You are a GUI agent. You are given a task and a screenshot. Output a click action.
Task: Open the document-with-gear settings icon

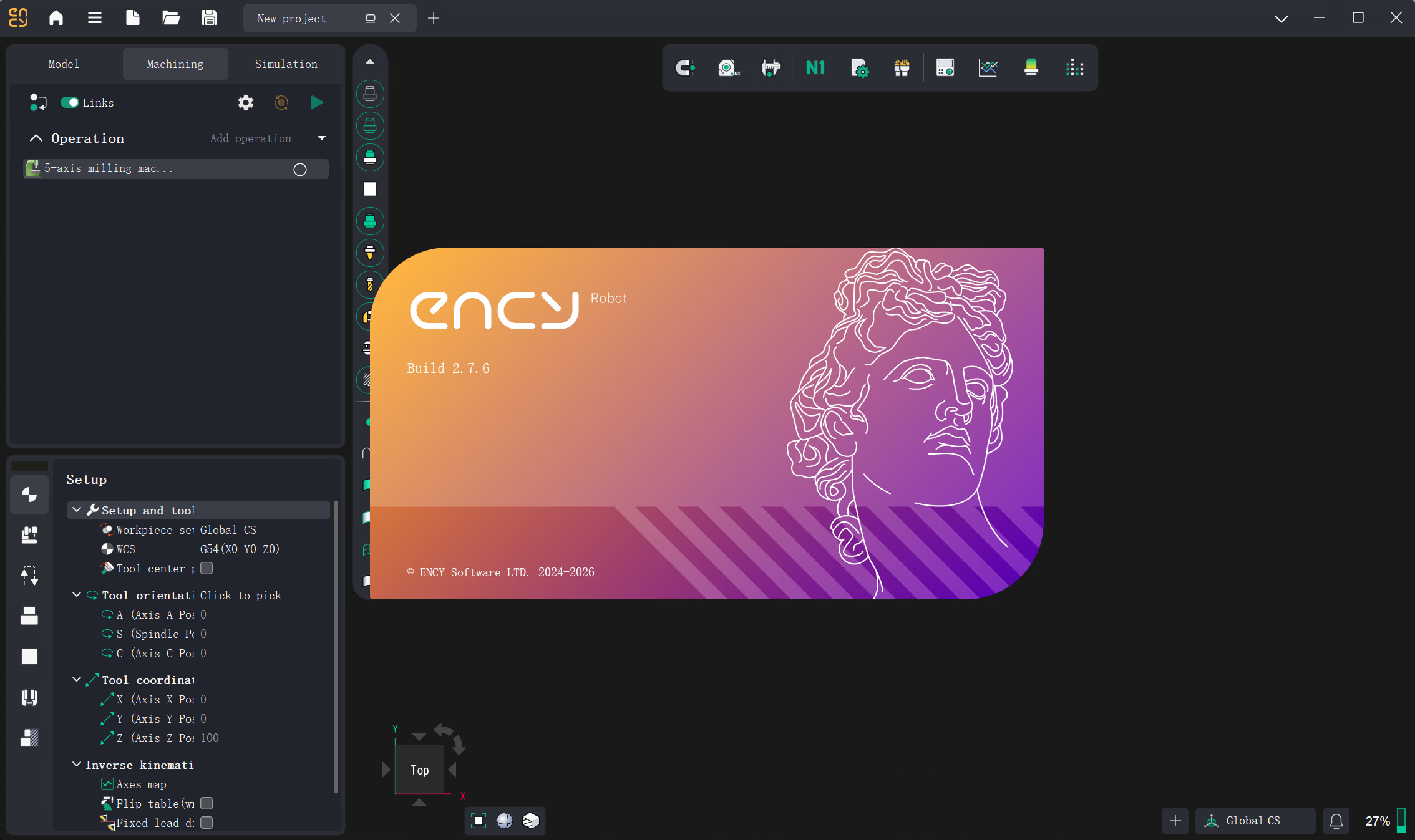coord(860,68)
